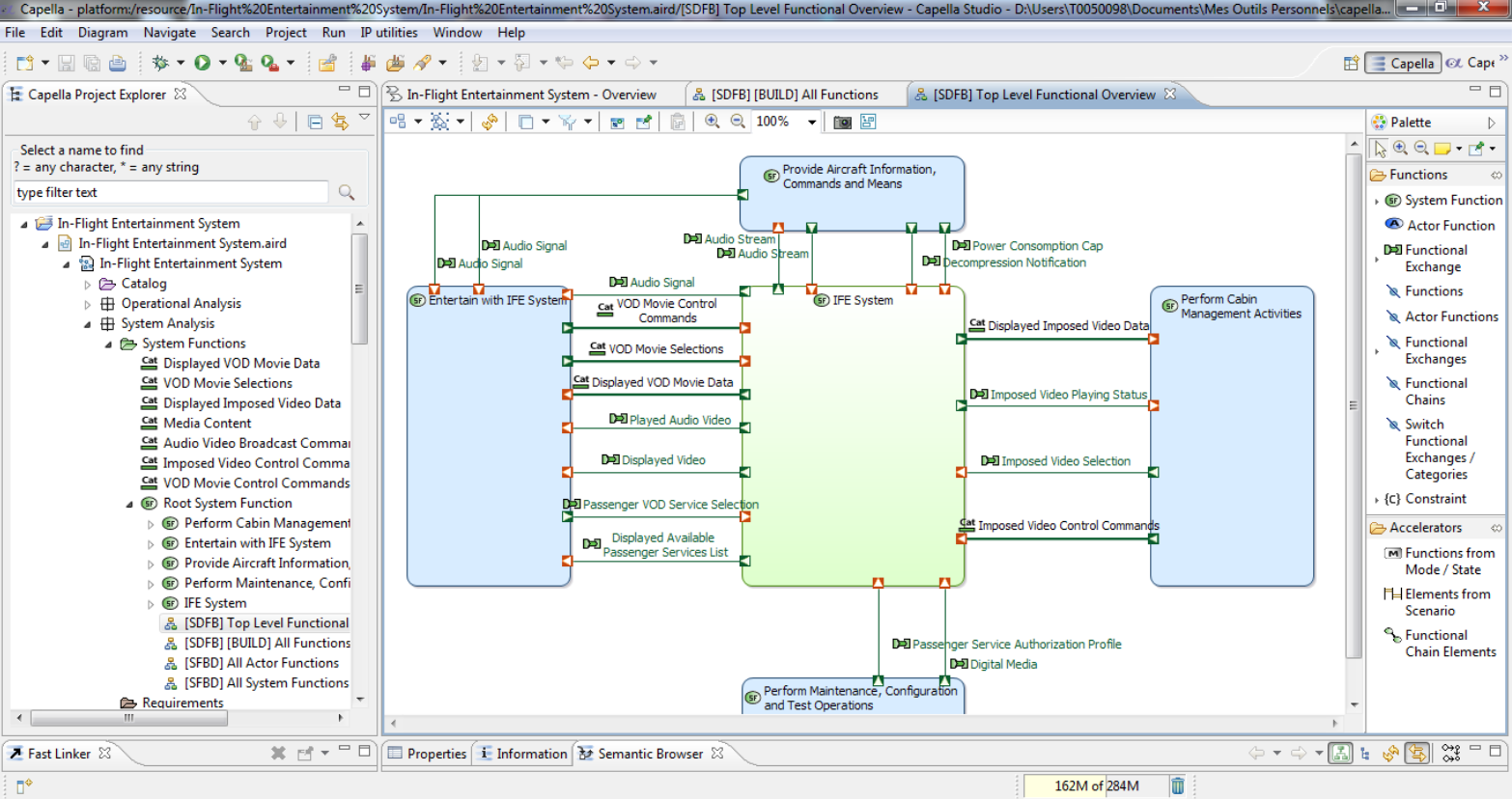Screen dimensions: 1512x799
Task: Switch to [SDFB] [BUILD] All Functions tab
Action: 794,95
